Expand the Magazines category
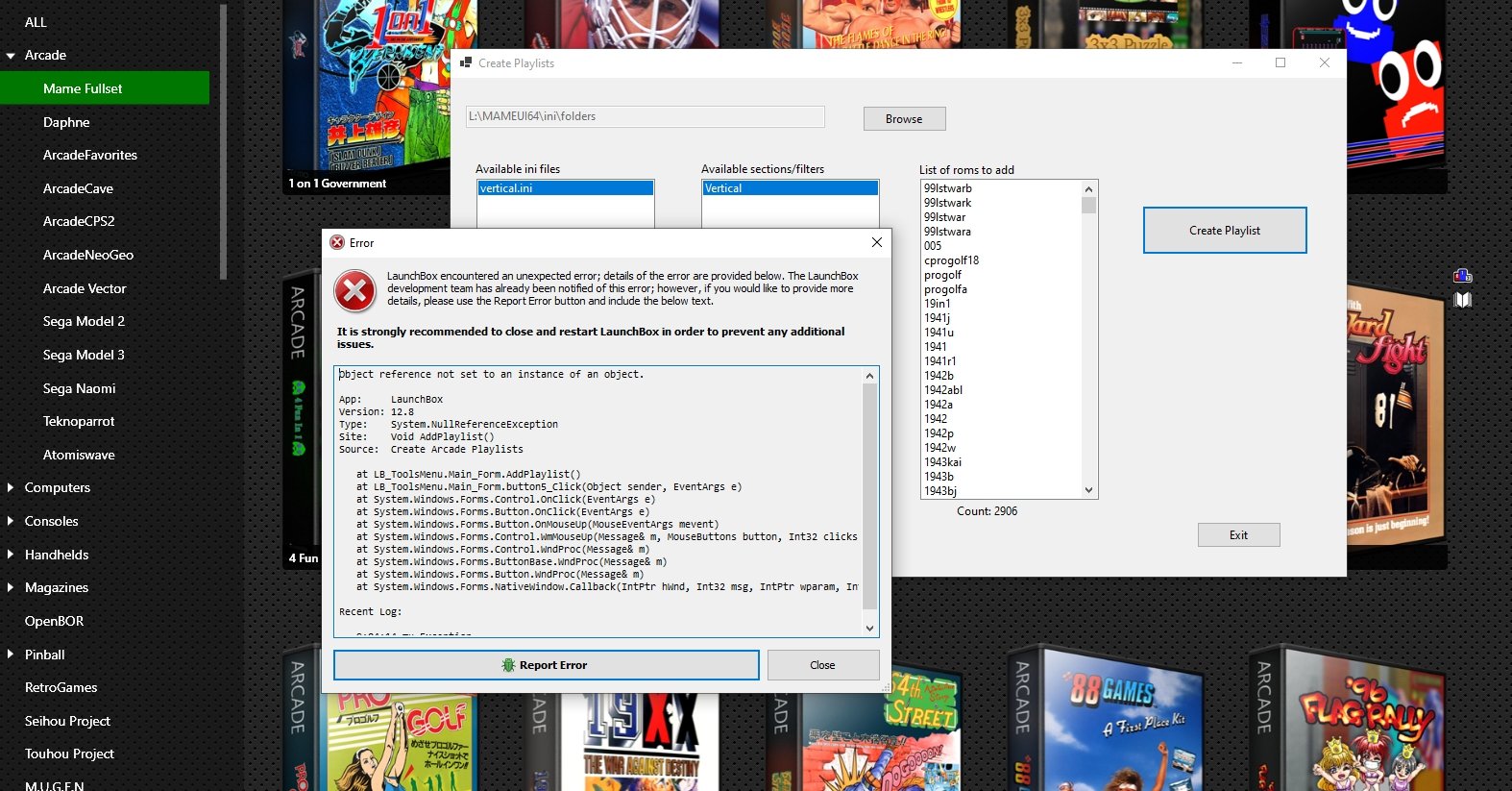Screen dimensions: 1512x791 pos(11,587)
